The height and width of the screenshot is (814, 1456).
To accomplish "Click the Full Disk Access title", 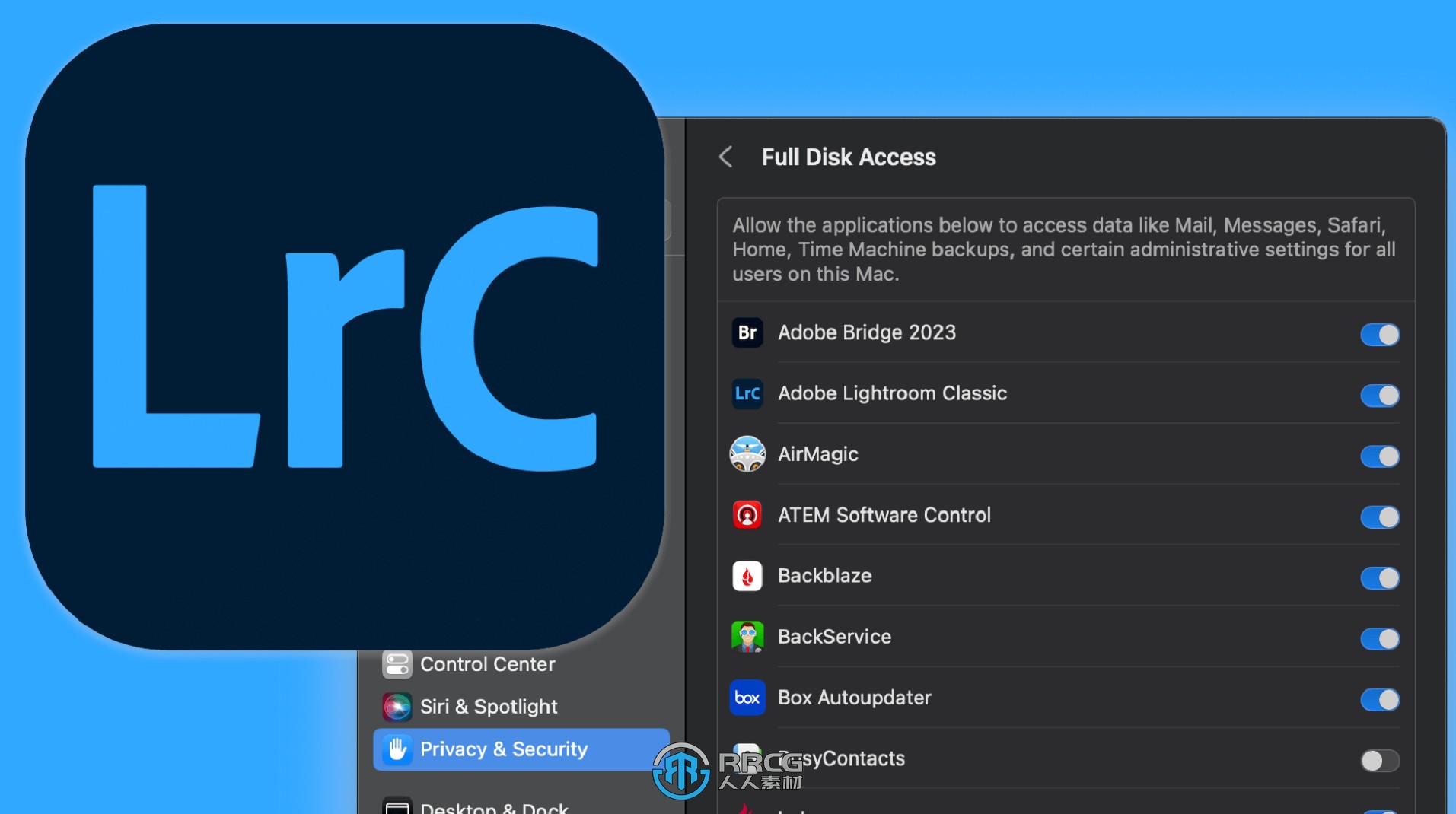I will tap(849, 157).
